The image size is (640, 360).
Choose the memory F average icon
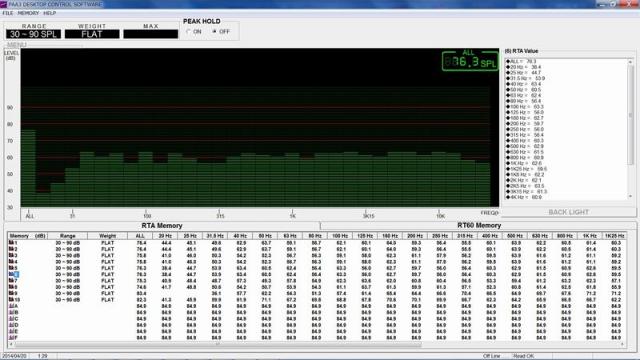(11, 338)
